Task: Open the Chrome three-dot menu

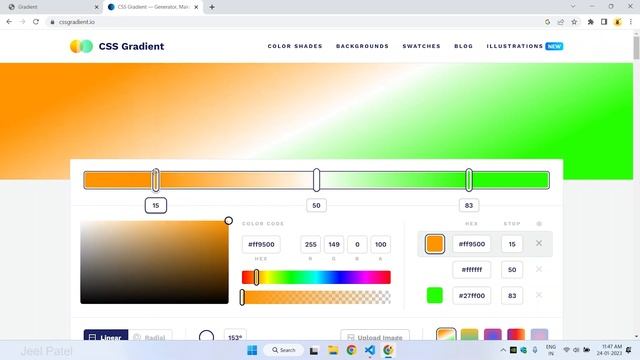Action: click(631, 22)
